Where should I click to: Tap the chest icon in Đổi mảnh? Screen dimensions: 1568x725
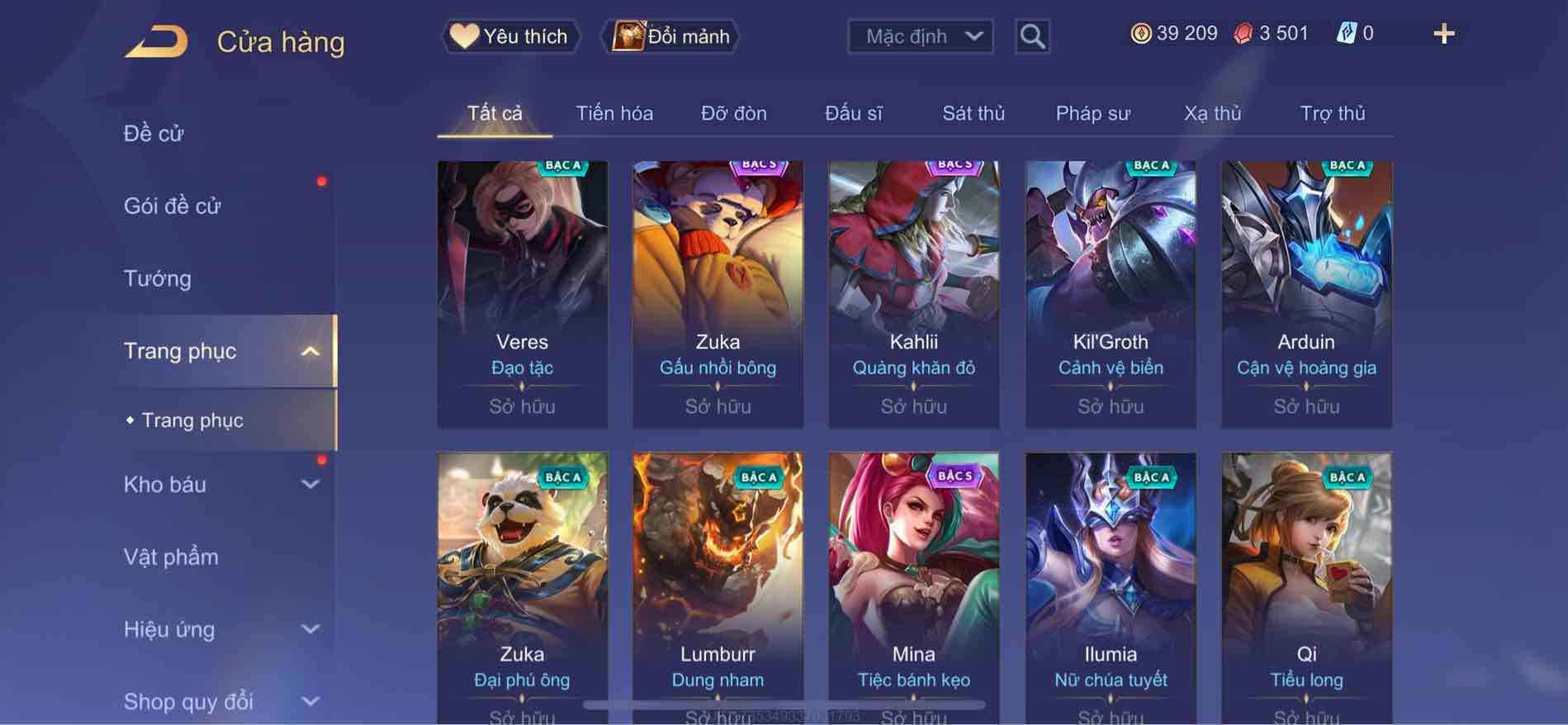pos(628,36)
